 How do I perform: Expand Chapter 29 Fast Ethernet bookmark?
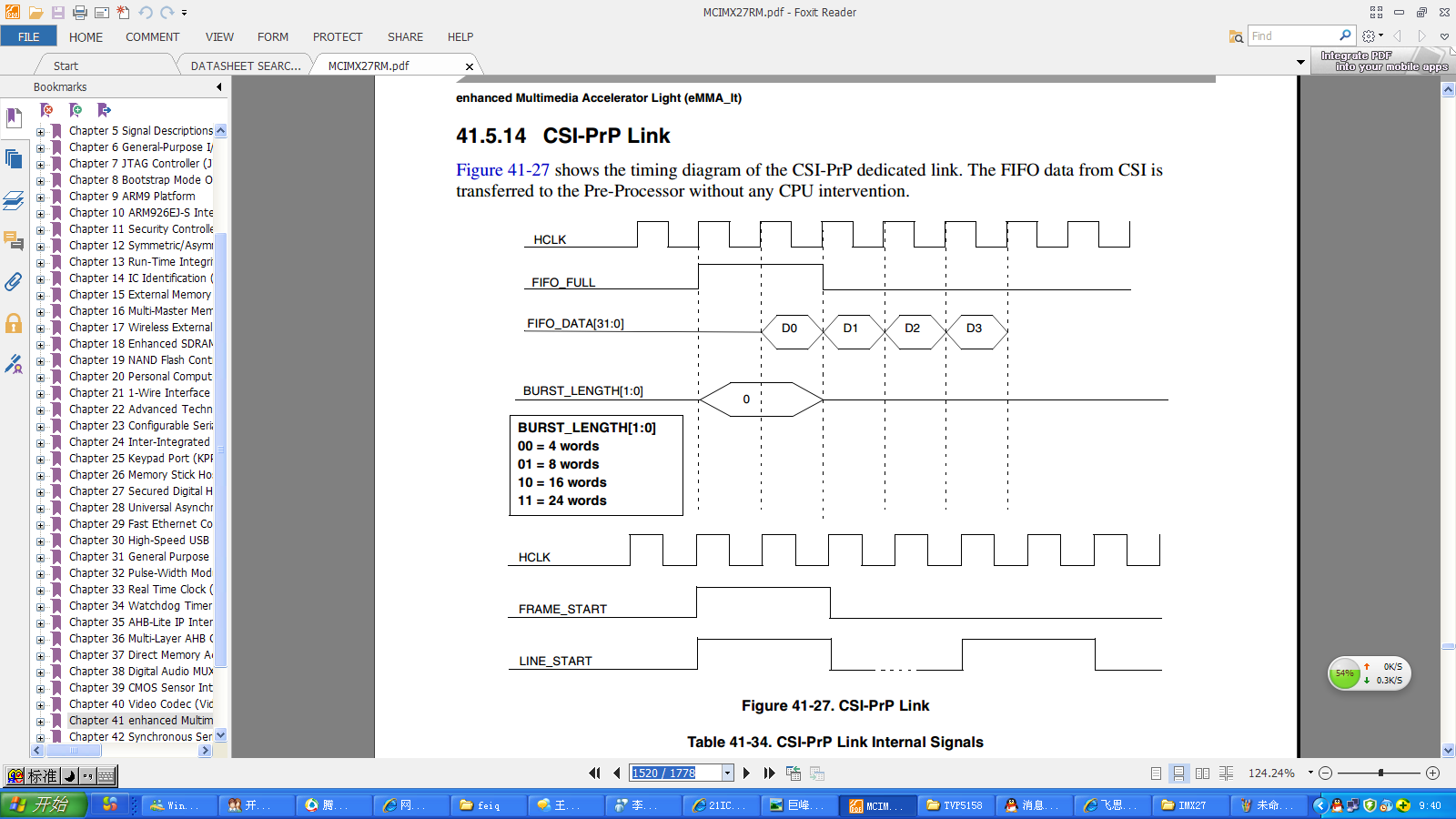point(40,525)
